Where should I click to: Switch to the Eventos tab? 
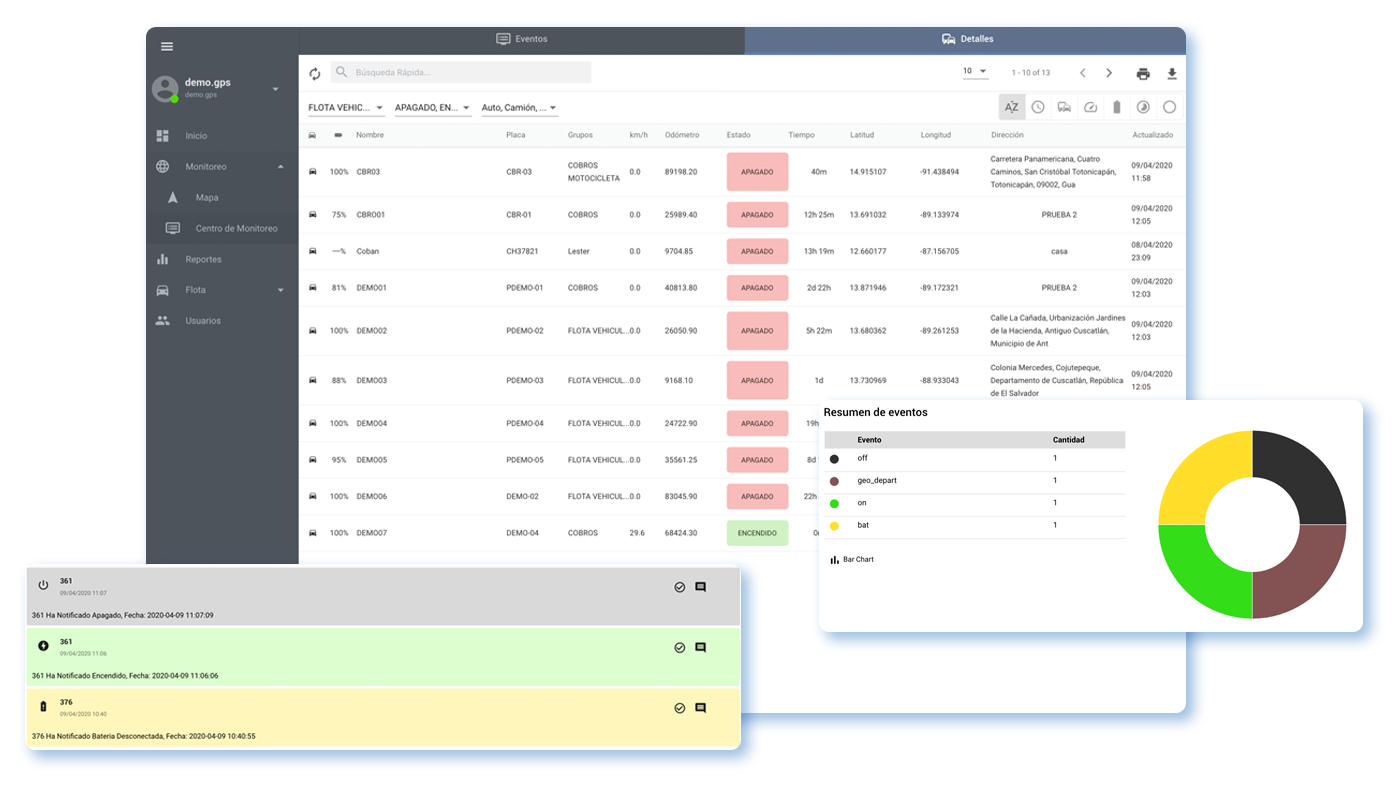tap(522, 40)
